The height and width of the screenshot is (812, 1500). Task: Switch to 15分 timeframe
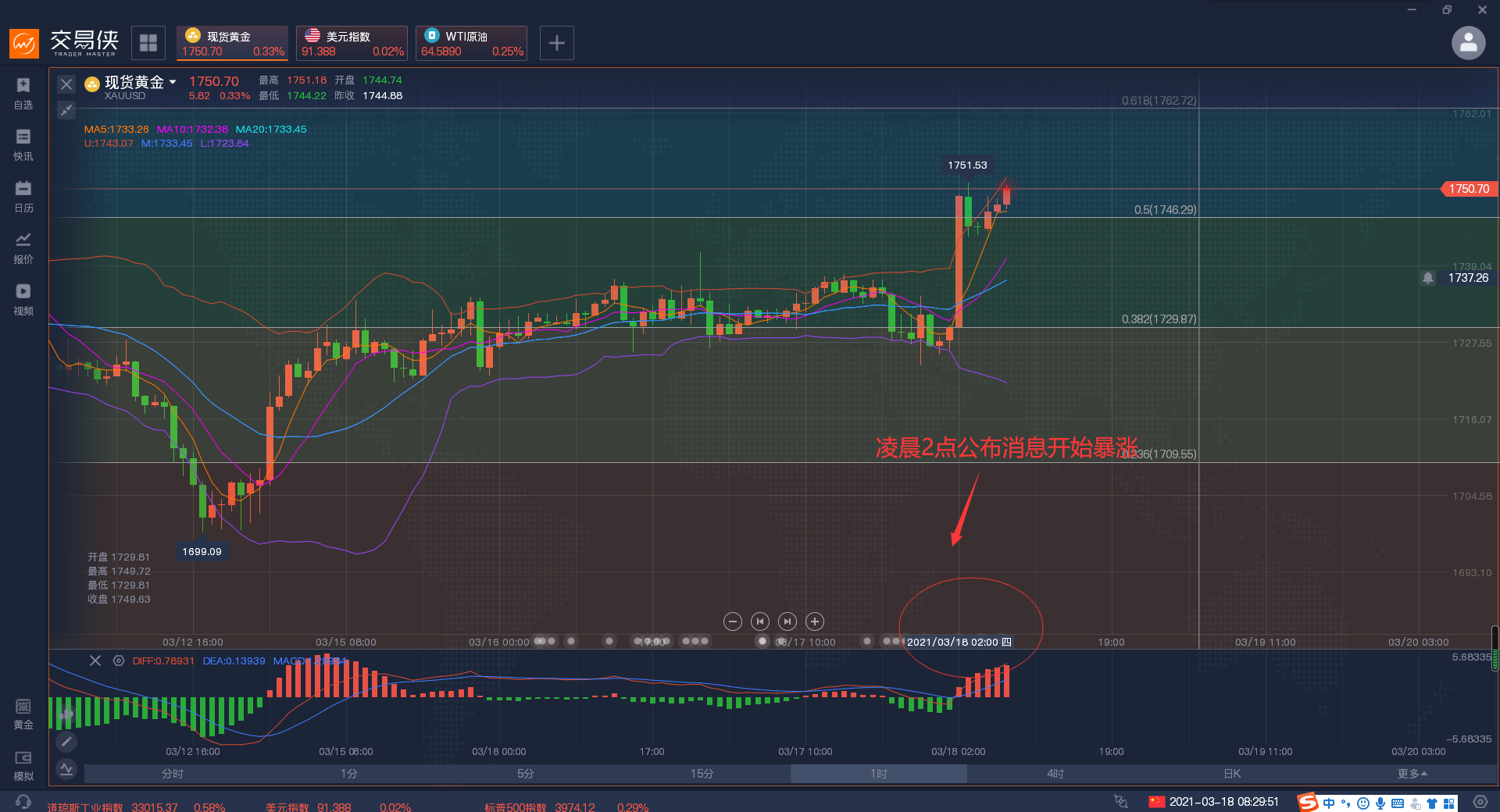coord(702,774)
